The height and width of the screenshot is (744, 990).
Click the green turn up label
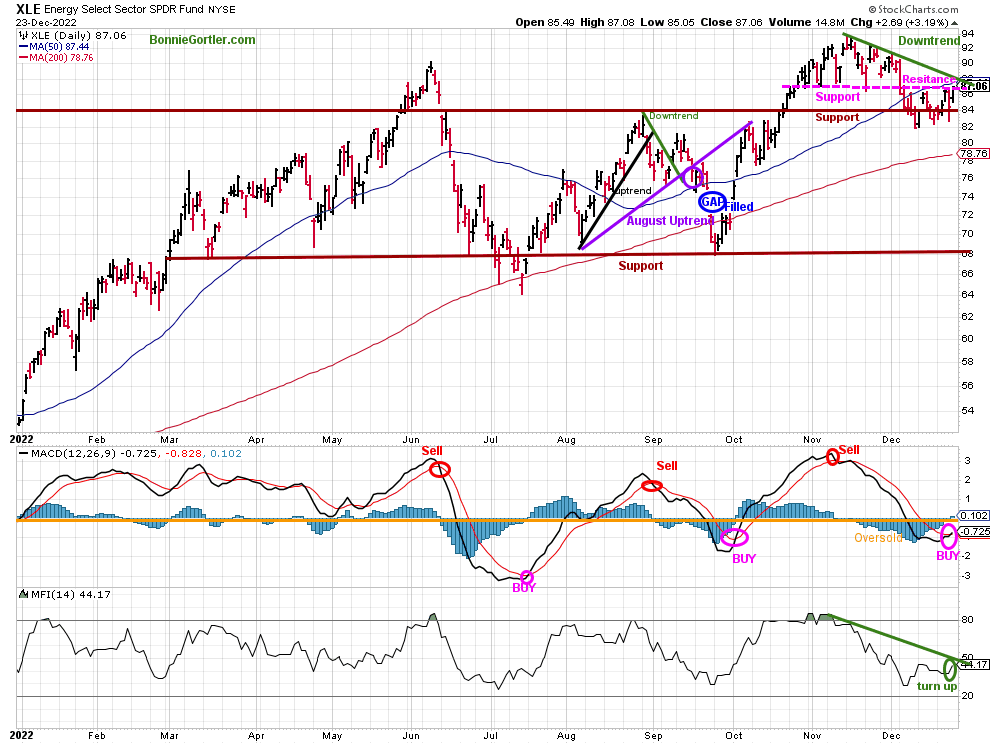(x=937, y=687)
